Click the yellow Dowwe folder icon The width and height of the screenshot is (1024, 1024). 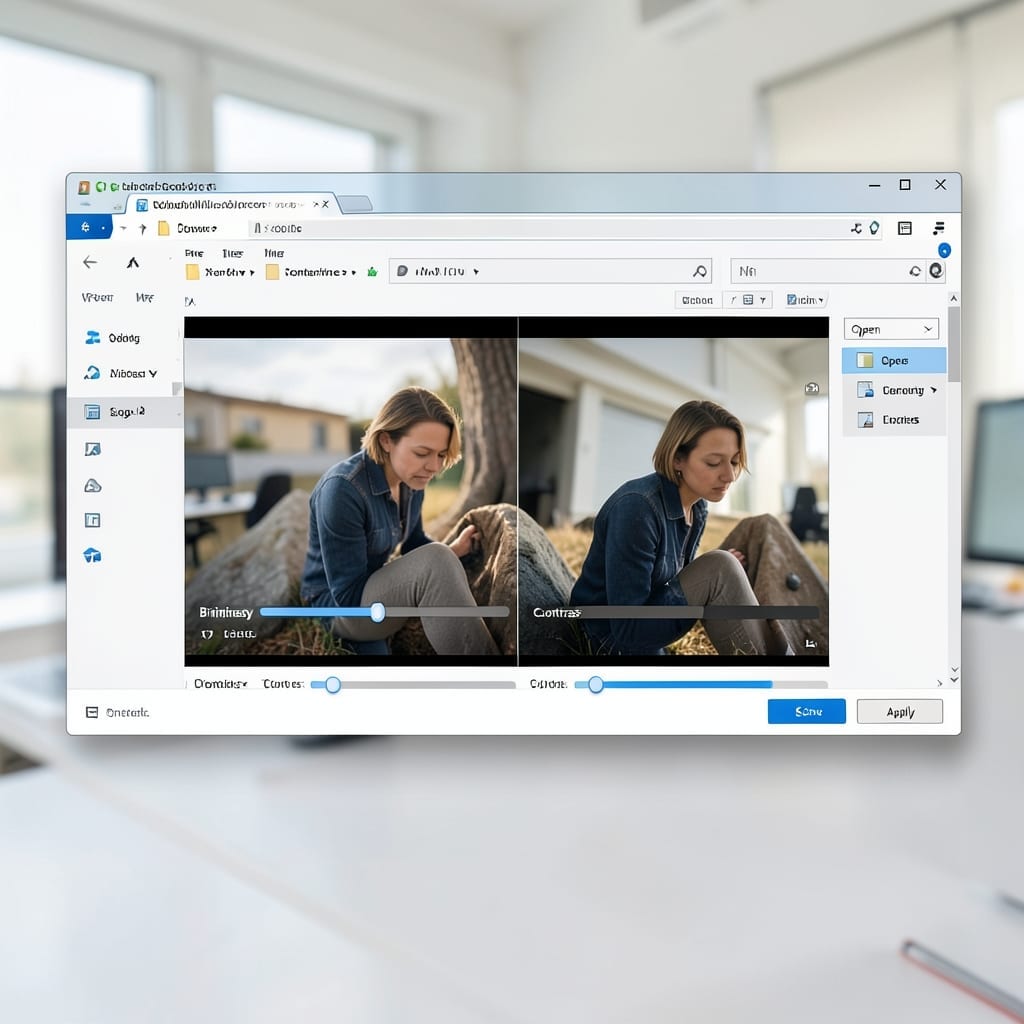(x=164, y=228)
